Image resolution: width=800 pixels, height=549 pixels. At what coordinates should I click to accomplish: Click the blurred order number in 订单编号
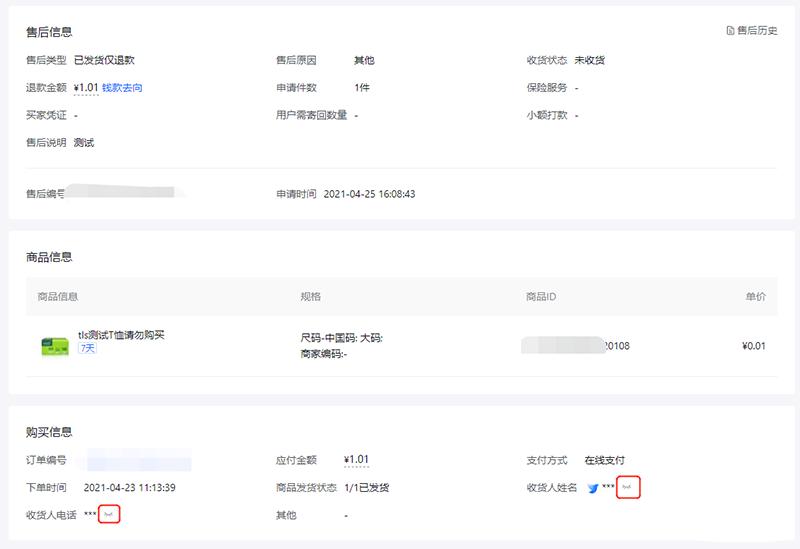click(138, 461)
